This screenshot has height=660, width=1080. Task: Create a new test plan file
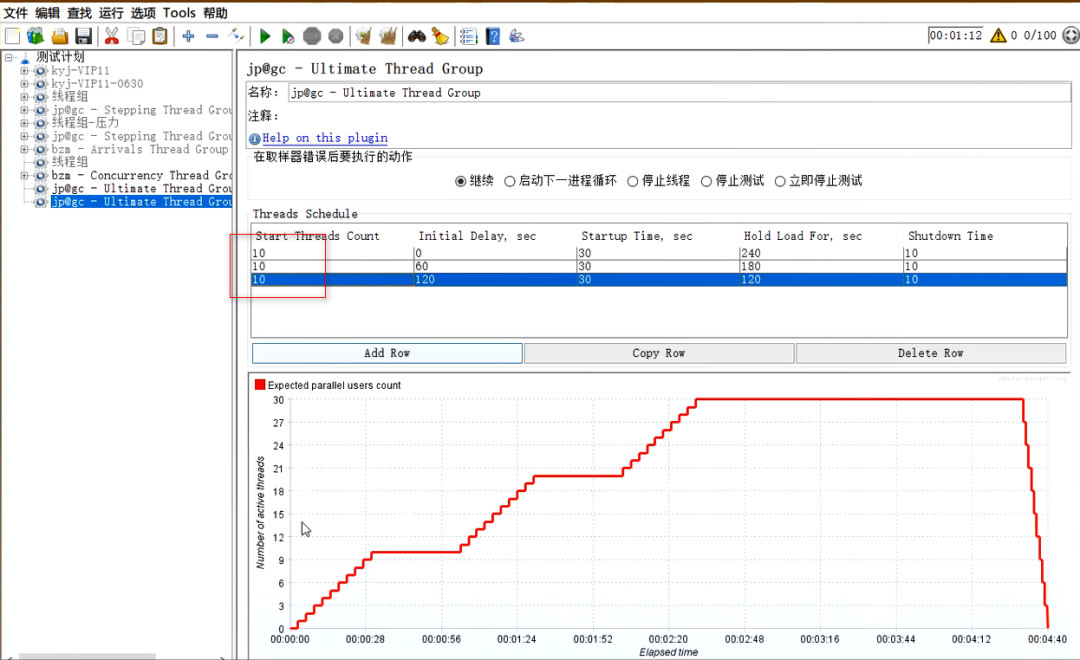(x=12, y=36)
